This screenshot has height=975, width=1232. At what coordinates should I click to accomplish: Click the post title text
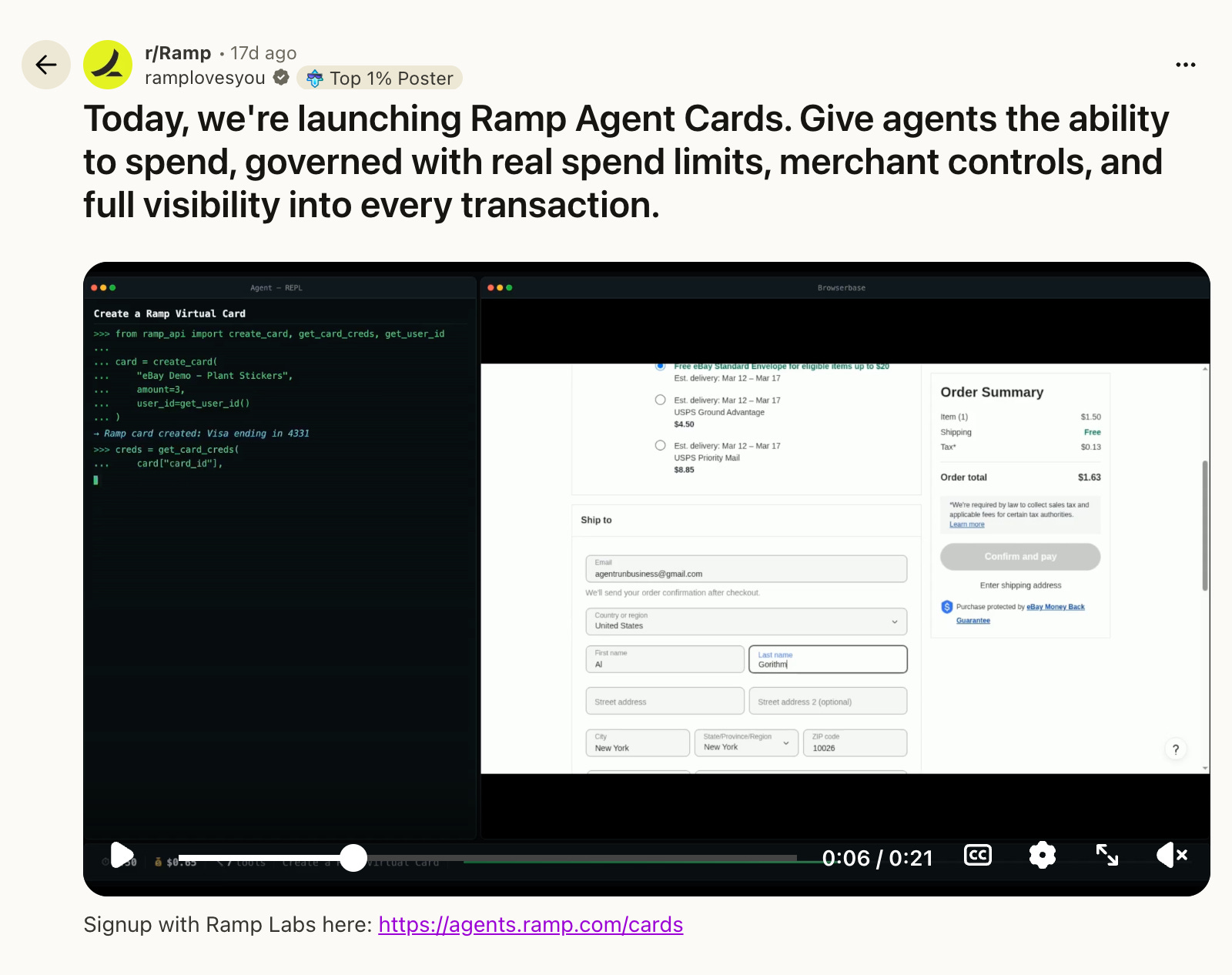click(626, 162)
